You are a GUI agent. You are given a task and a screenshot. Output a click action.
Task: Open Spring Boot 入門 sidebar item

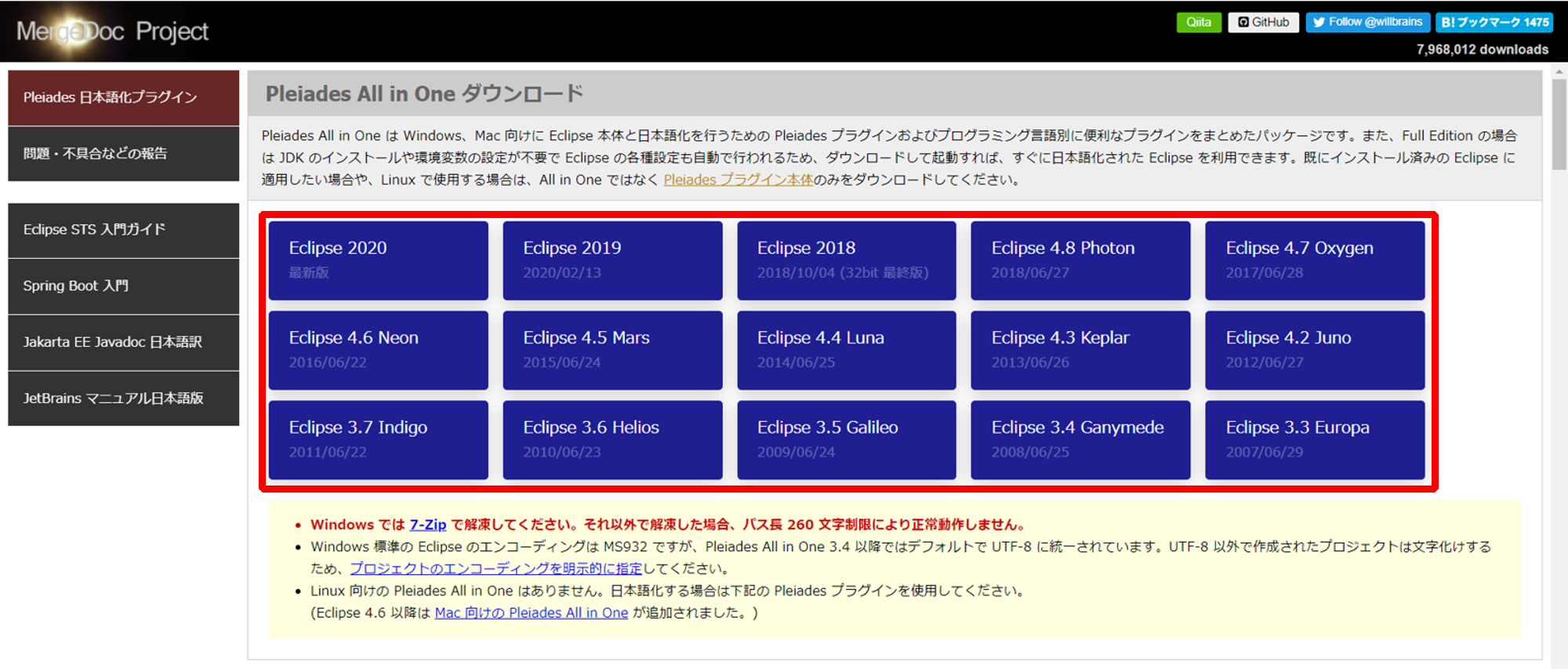tap(124, 286)
